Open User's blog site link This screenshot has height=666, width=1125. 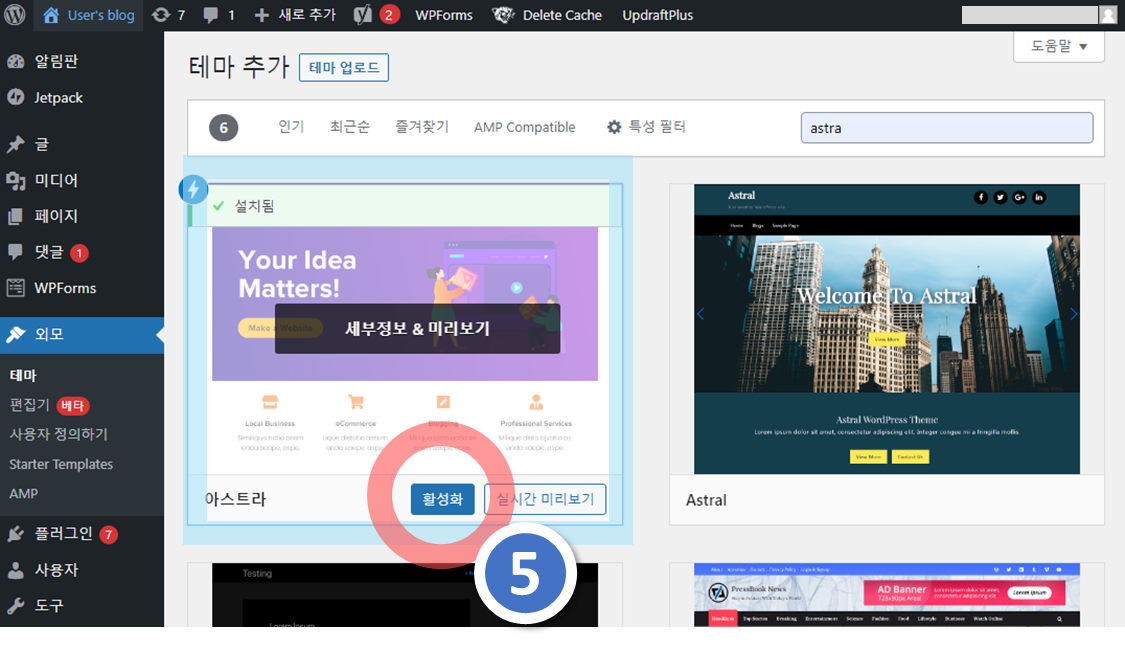coord(89,15)
